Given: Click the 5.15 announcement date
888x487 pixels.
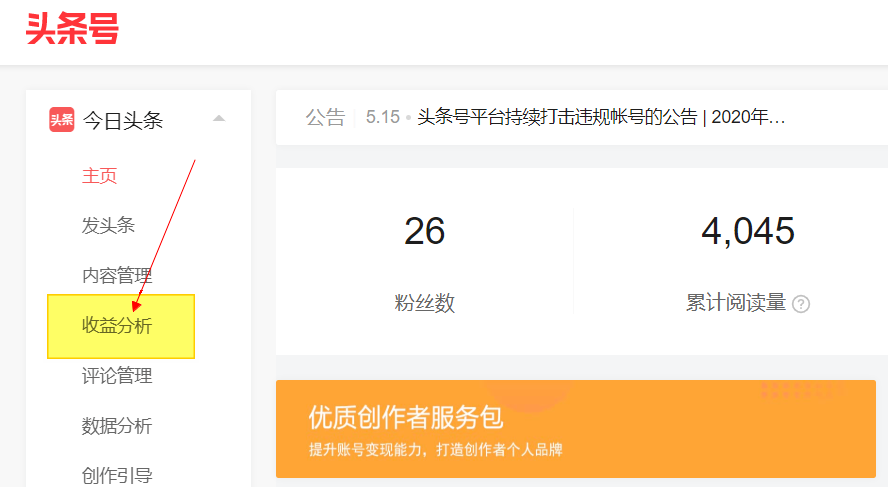Looking at the screenshot, I should tap(382, 117).
